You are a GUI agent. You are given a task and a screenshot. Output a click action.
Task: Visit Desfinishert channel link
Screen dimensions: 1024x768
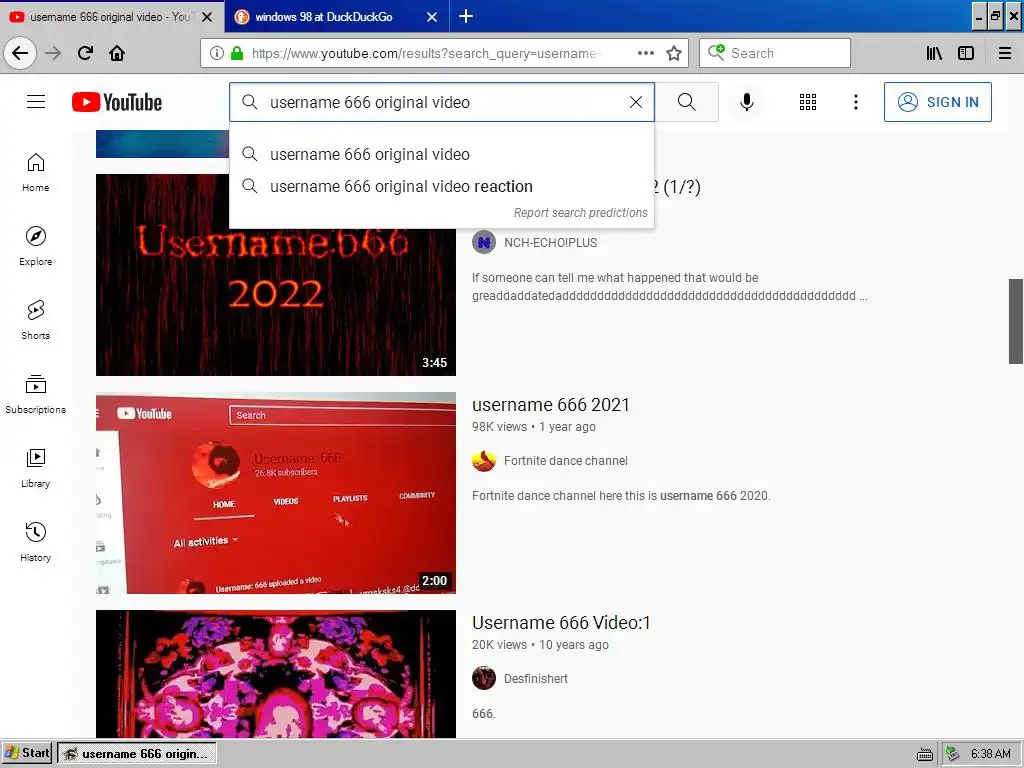click(x=536, y=679)
